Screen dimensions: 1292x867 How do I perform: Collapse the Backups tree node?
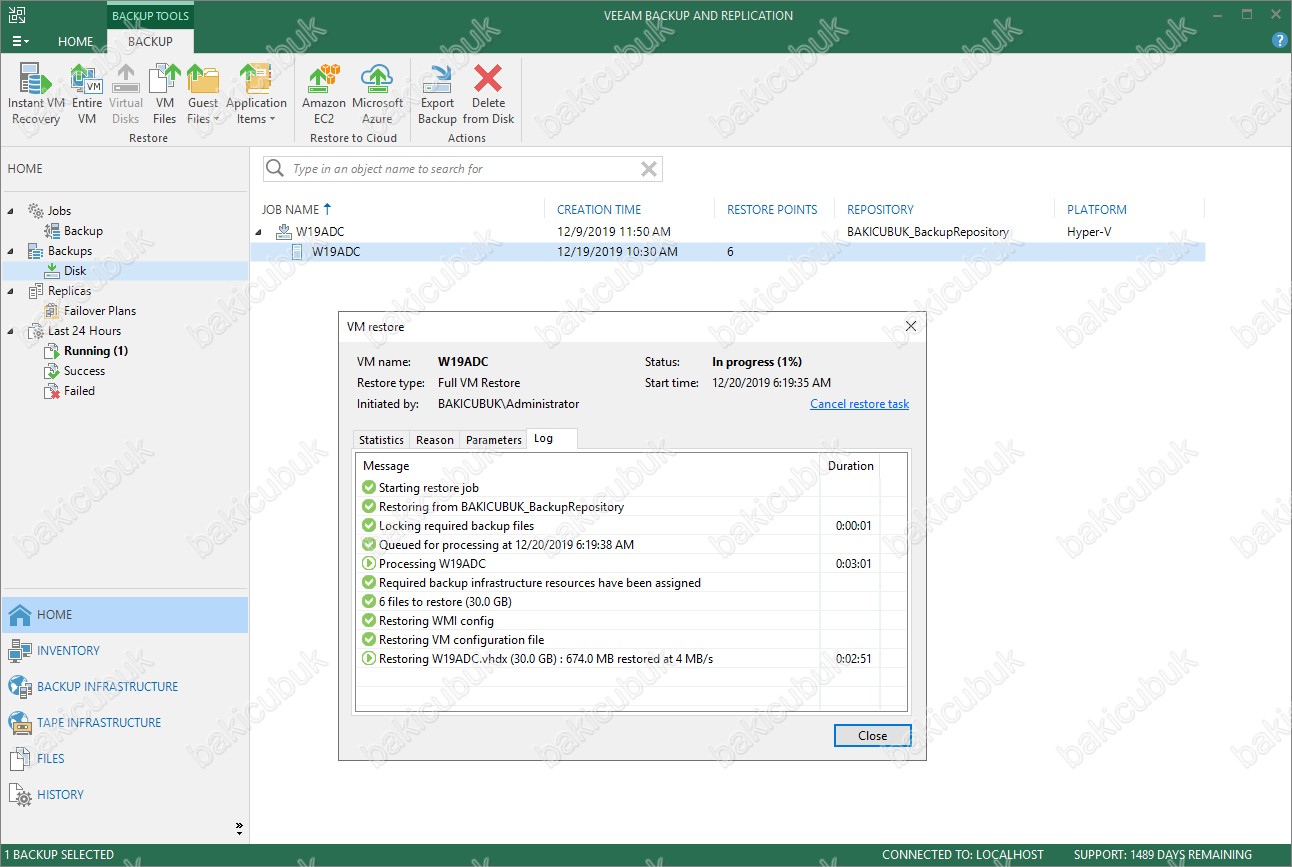pos(12,251)
